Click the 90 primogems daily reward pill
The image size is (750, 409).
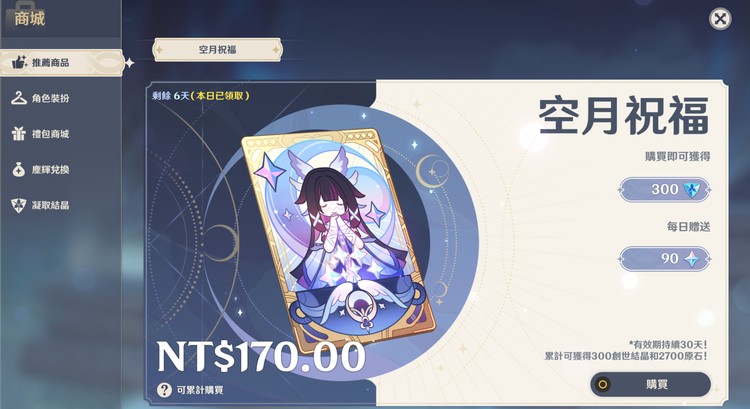(x=664, y=259)
